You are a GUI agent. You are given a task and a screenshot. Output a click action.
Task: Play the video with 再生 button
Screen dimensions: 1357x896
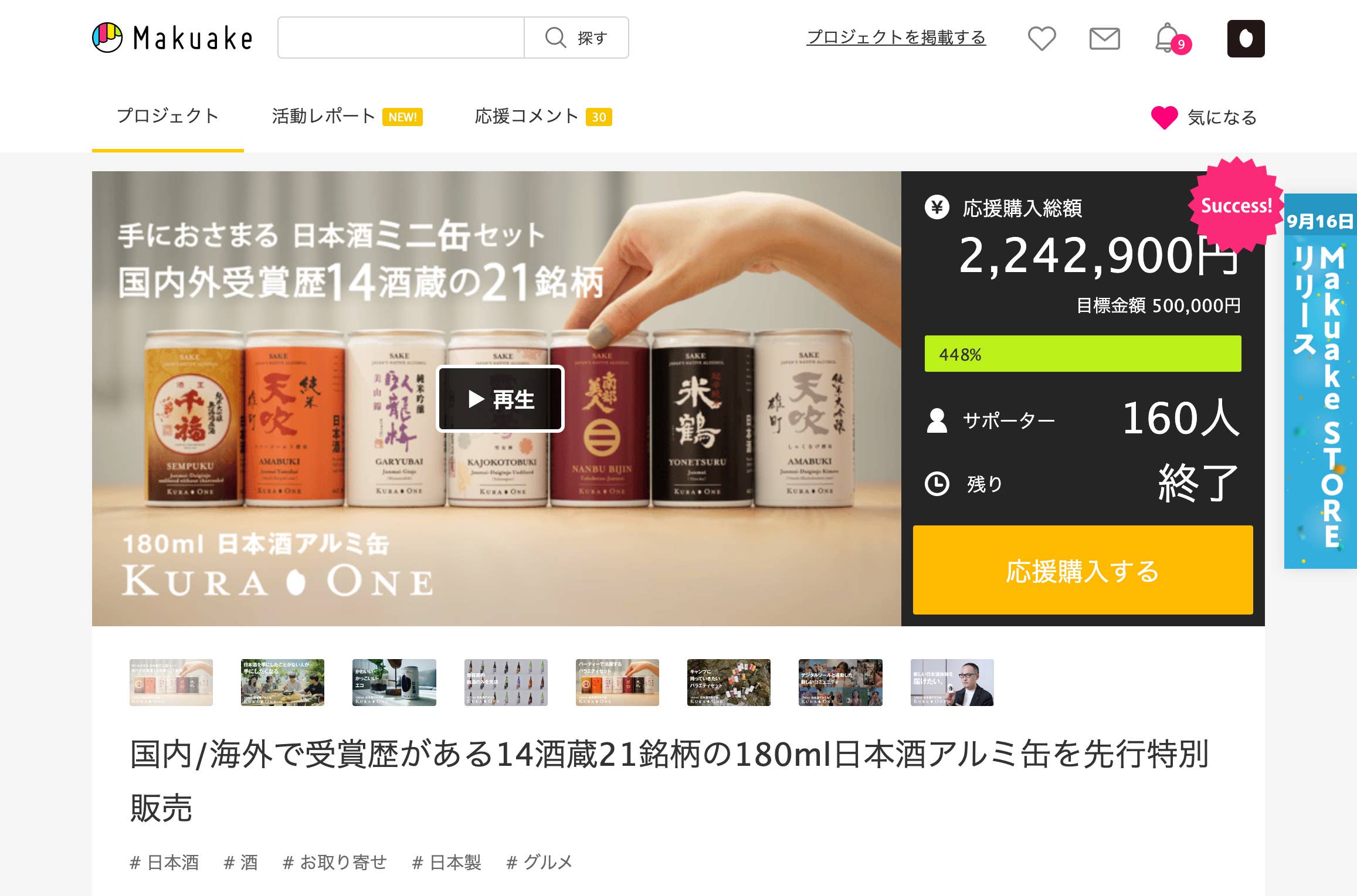tap(500, 399)
